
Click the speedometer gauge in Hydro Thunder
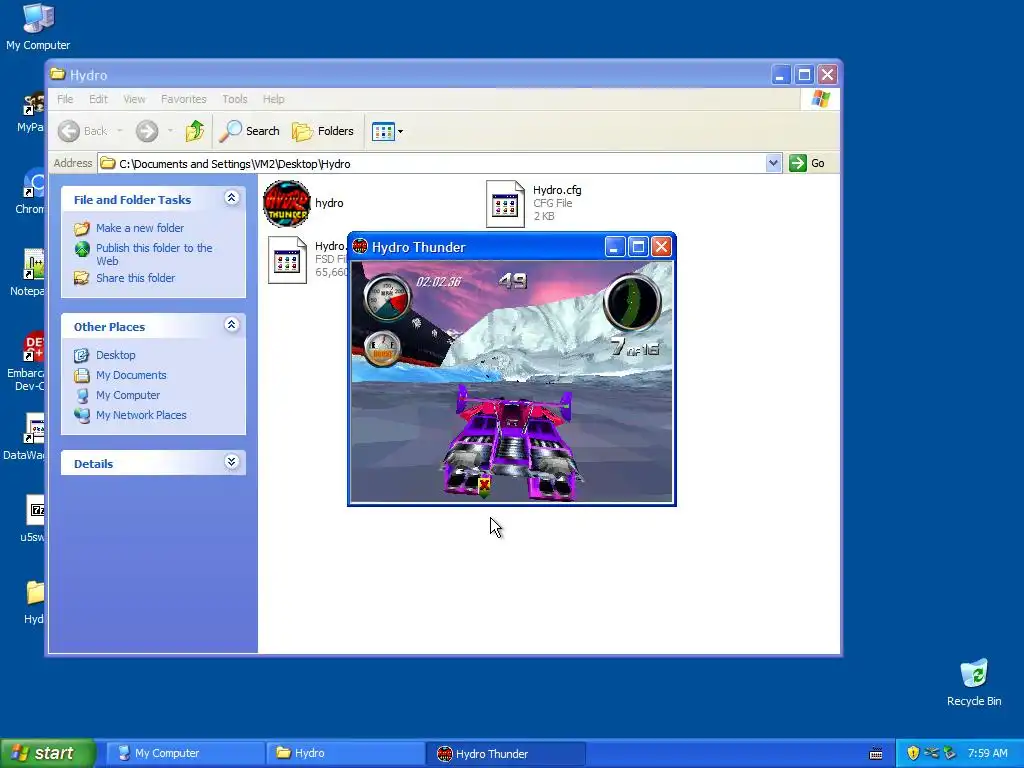tap(387, 297)
